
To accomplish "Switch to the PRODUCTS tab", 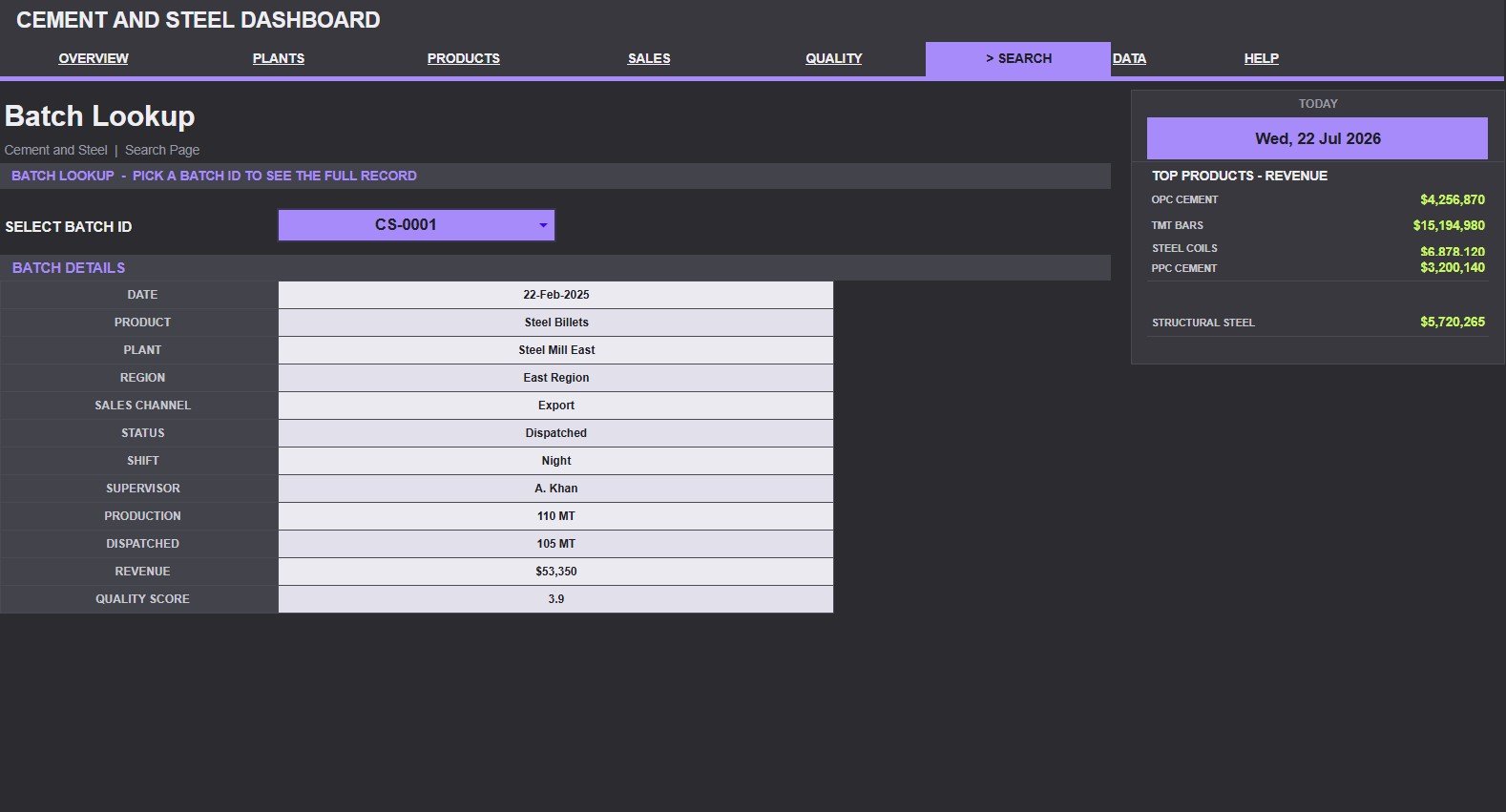I will (x=464, y=58).
